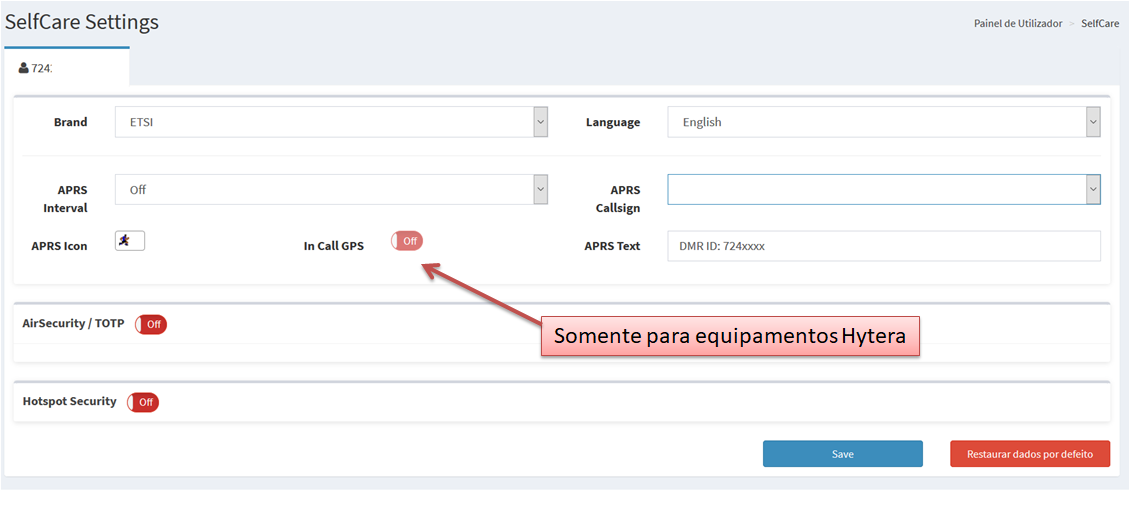Toggle the In Call GPS switch

[407, 241]
